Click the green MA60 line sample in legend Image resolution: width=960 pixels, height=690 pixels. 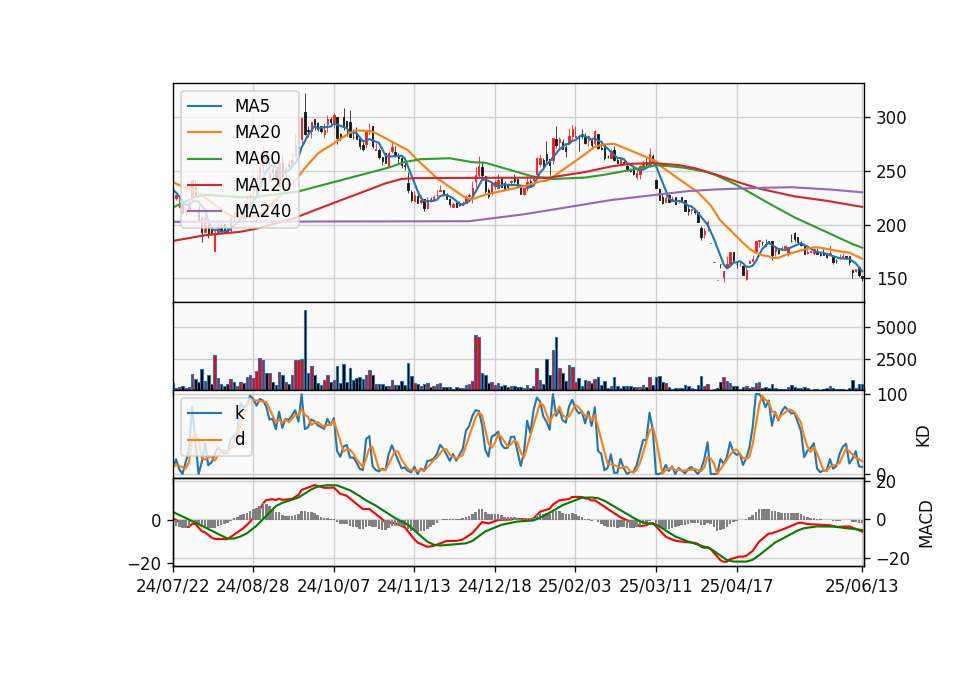204,159
